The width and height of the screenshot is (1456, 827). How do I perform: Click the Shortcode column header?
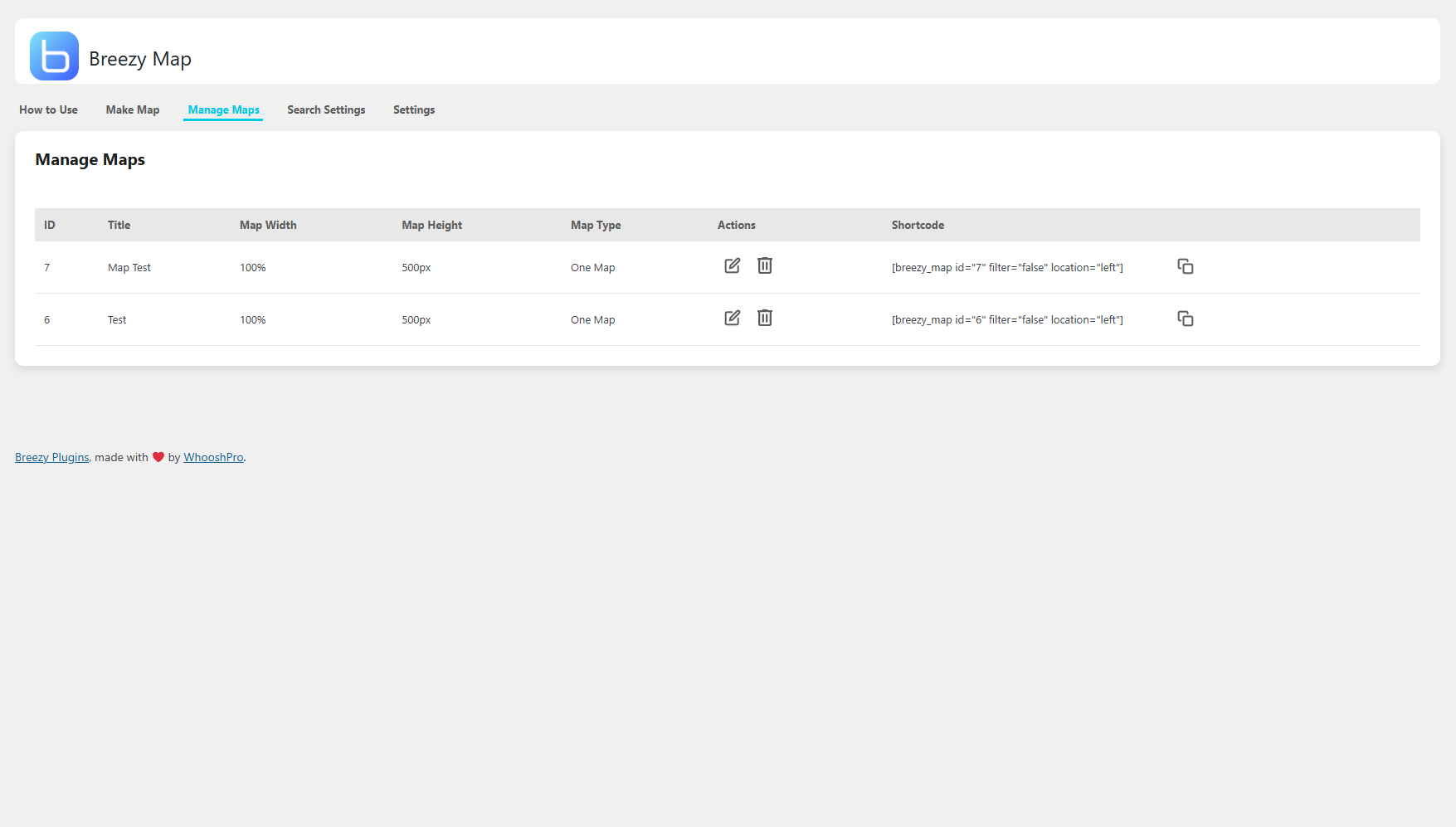pyautogui.click(x=918, y=225)
